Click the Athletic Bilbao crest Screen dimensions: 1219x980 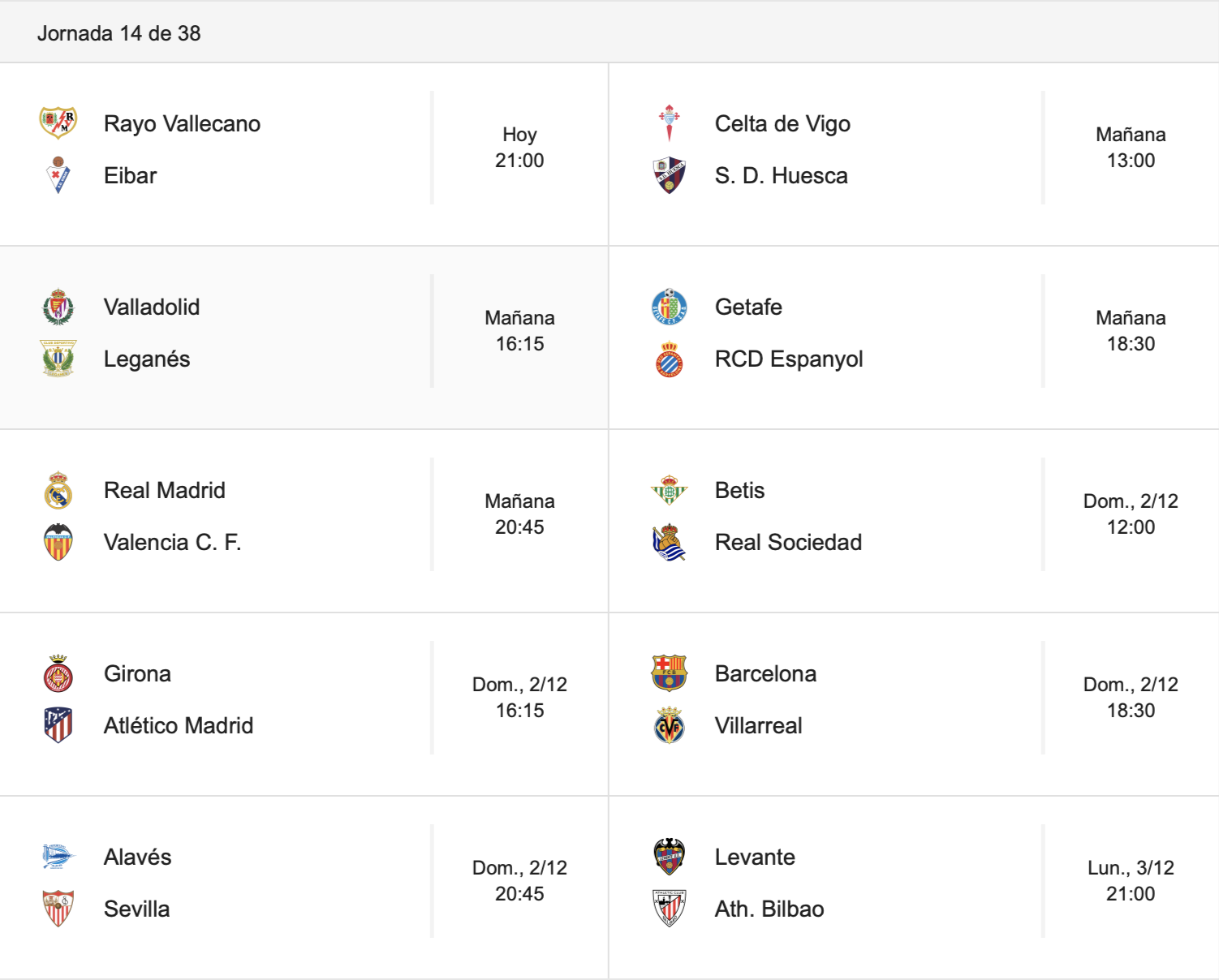point(670,909)
